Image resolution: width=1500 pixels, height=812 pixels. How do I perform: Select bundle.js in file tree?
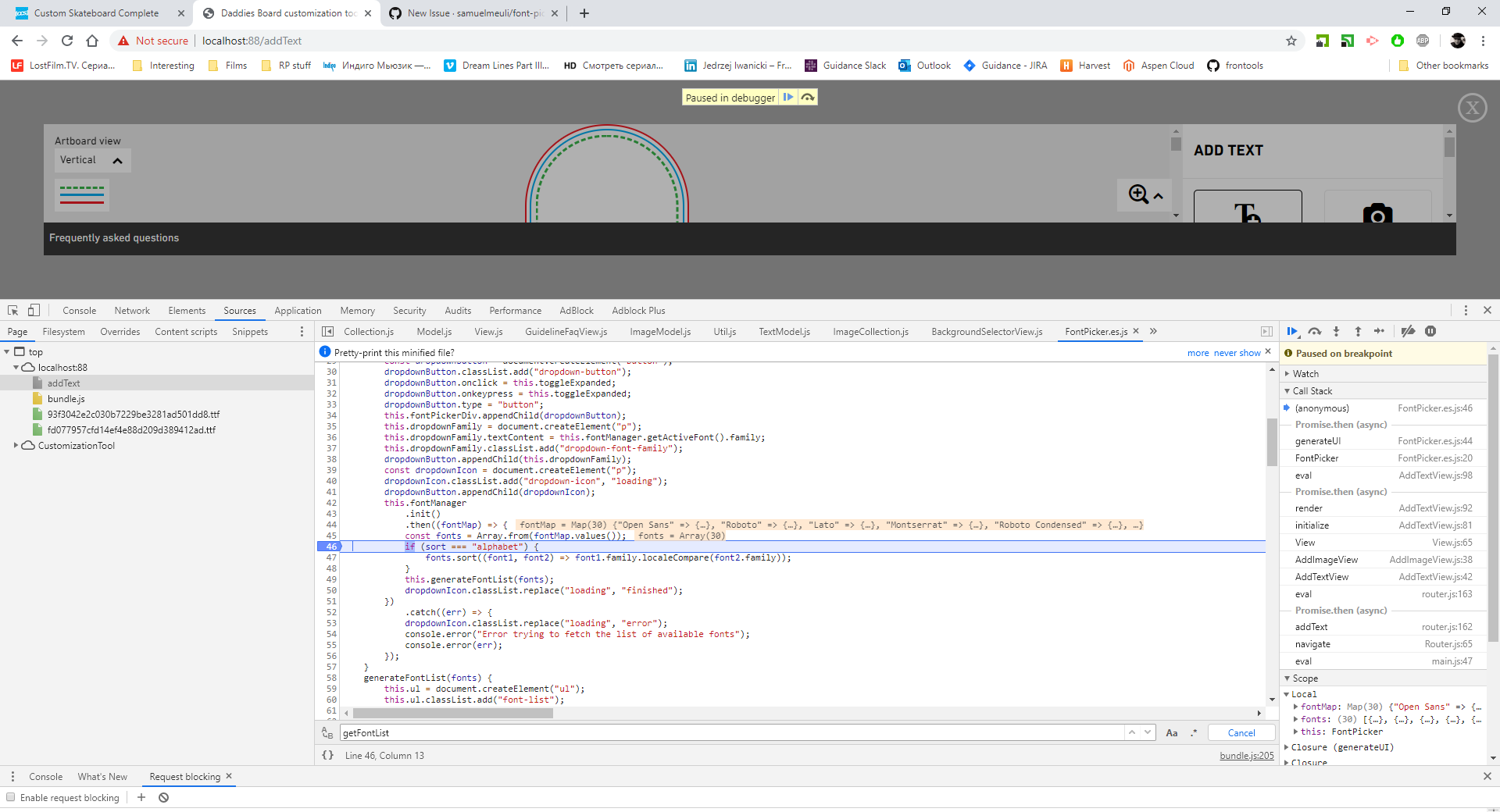coord(66,399)
